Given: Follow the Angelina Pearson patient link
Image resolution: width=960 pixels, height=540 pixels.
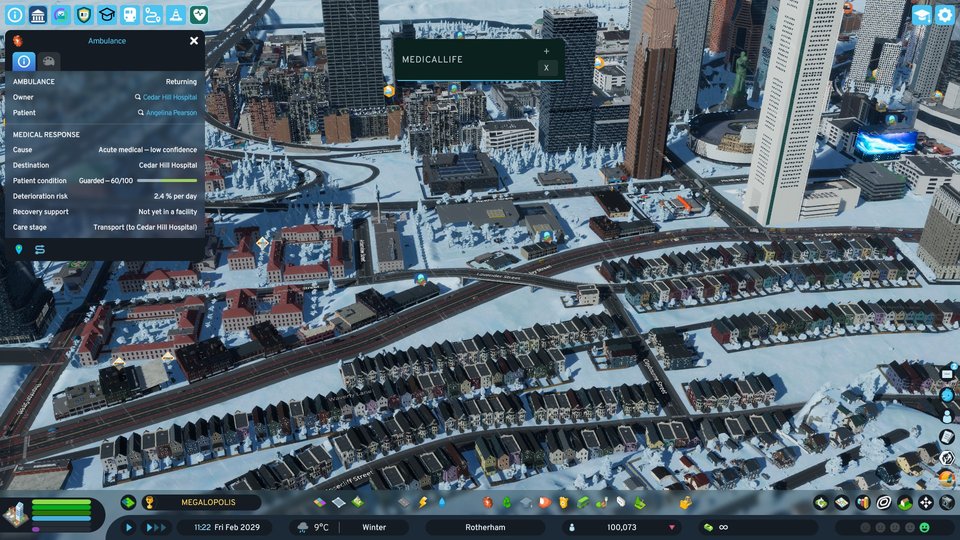Looking at the screenshot, I should coord(171,113).
